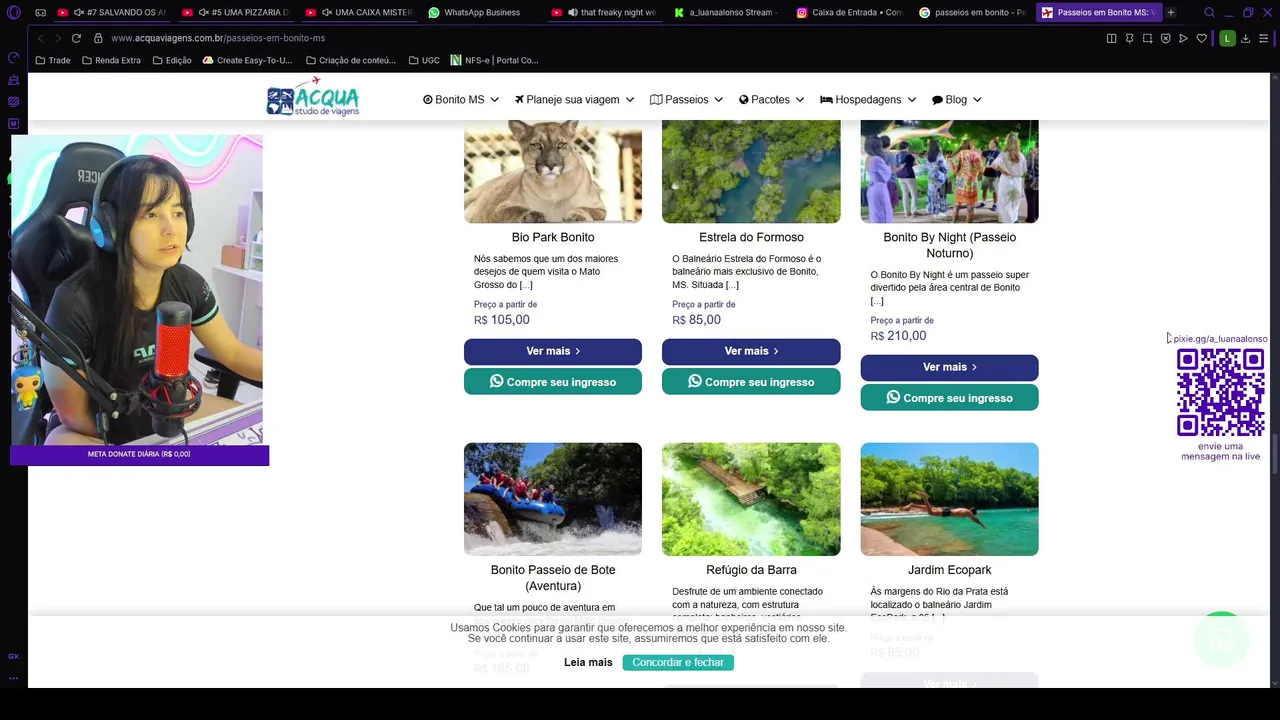The height and width of the screenshot is (720, 1280).
Task: Click the Jardim Ecopark diver photo
Action: point(949,499)
